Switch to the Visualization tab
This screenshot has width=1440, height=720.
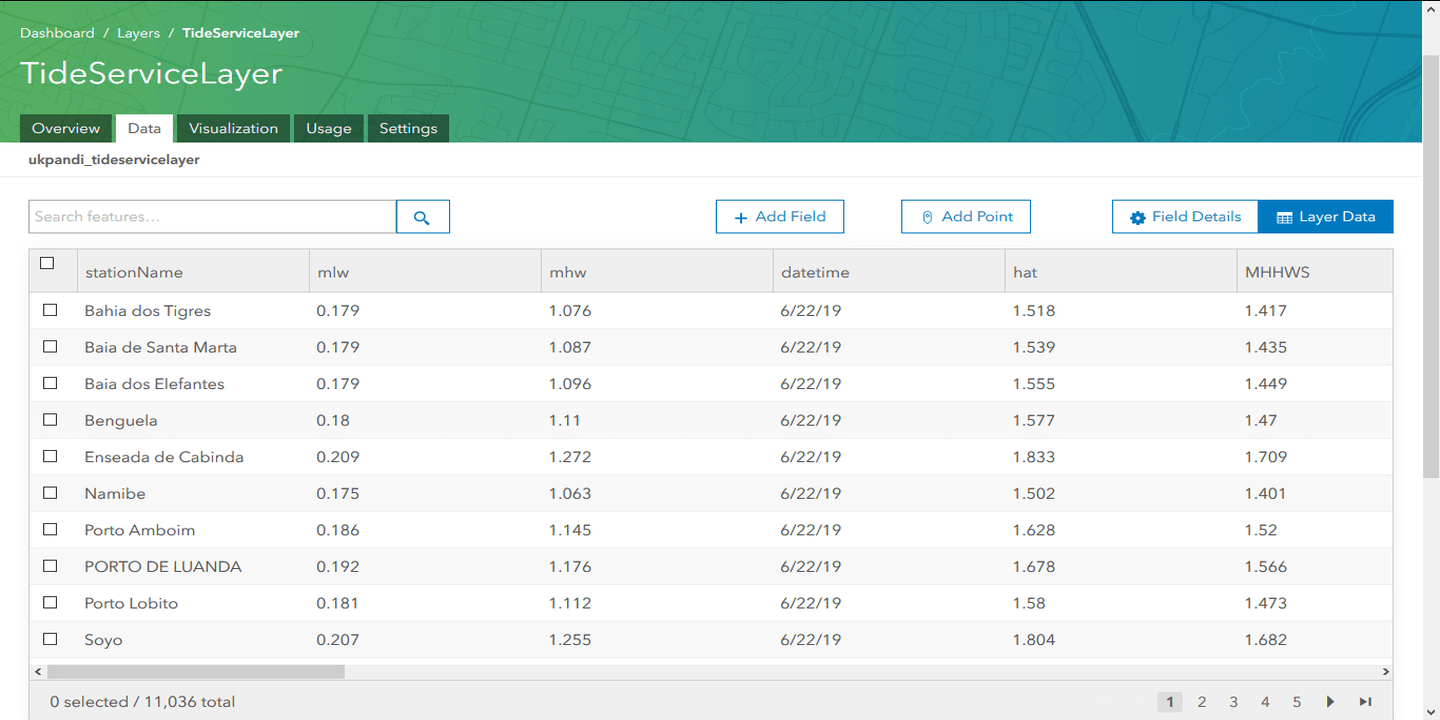click(233, 128)
